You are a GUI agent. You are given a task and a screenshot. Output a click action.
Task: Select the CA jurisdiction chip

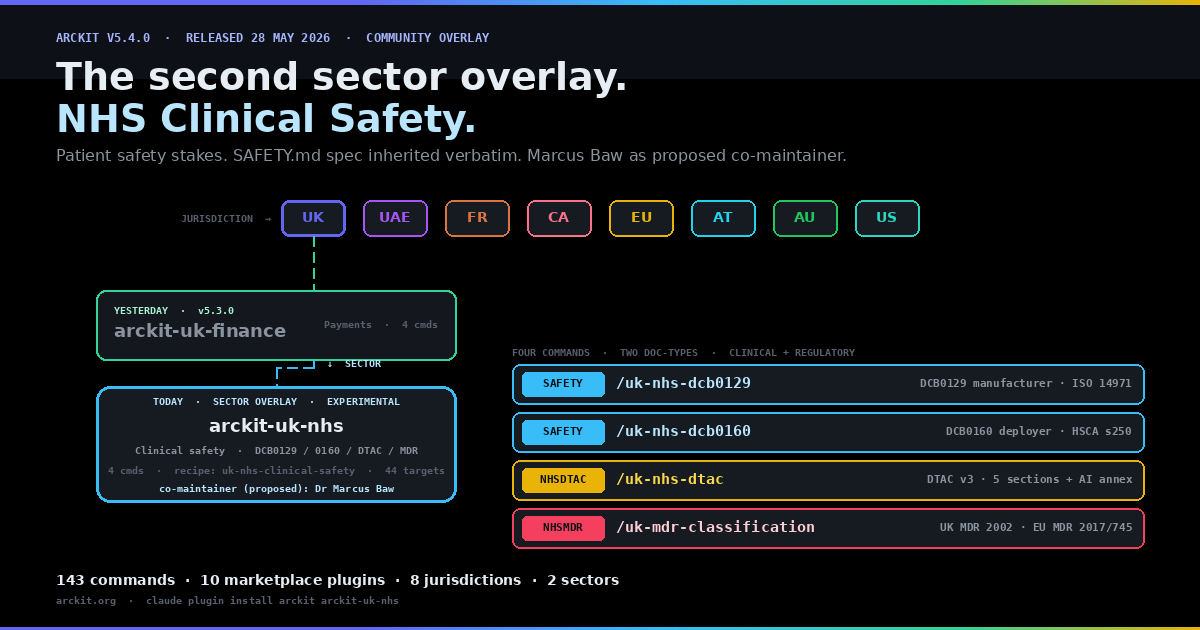pyautogui.click(x=559, y=218)
